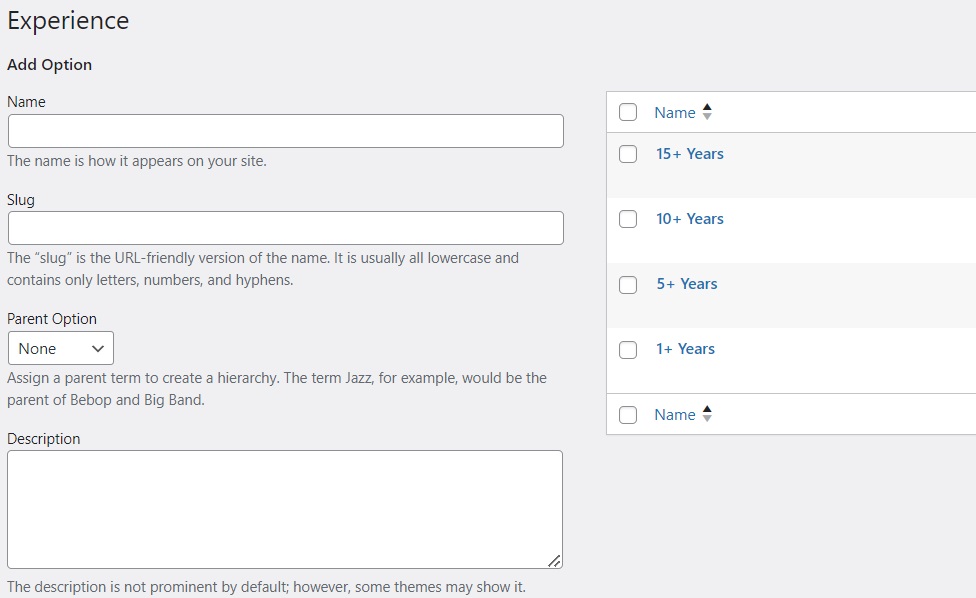Click the Name header in the table footer
Image resolution: width=976 pixels, height=598 pixels.
(x=677, y=414)
